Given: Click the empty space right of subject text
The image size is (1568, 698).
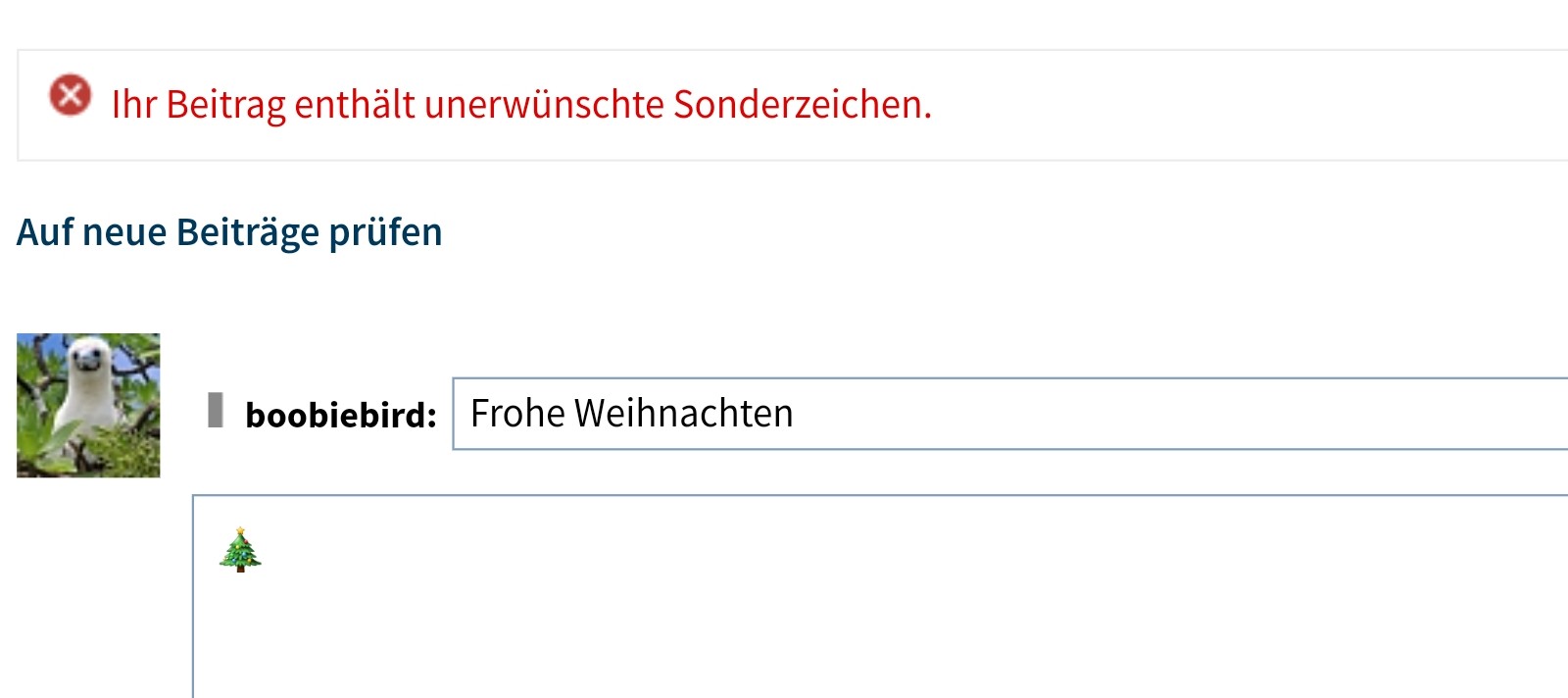Looking at the screenshot, I should [1176, 414].
